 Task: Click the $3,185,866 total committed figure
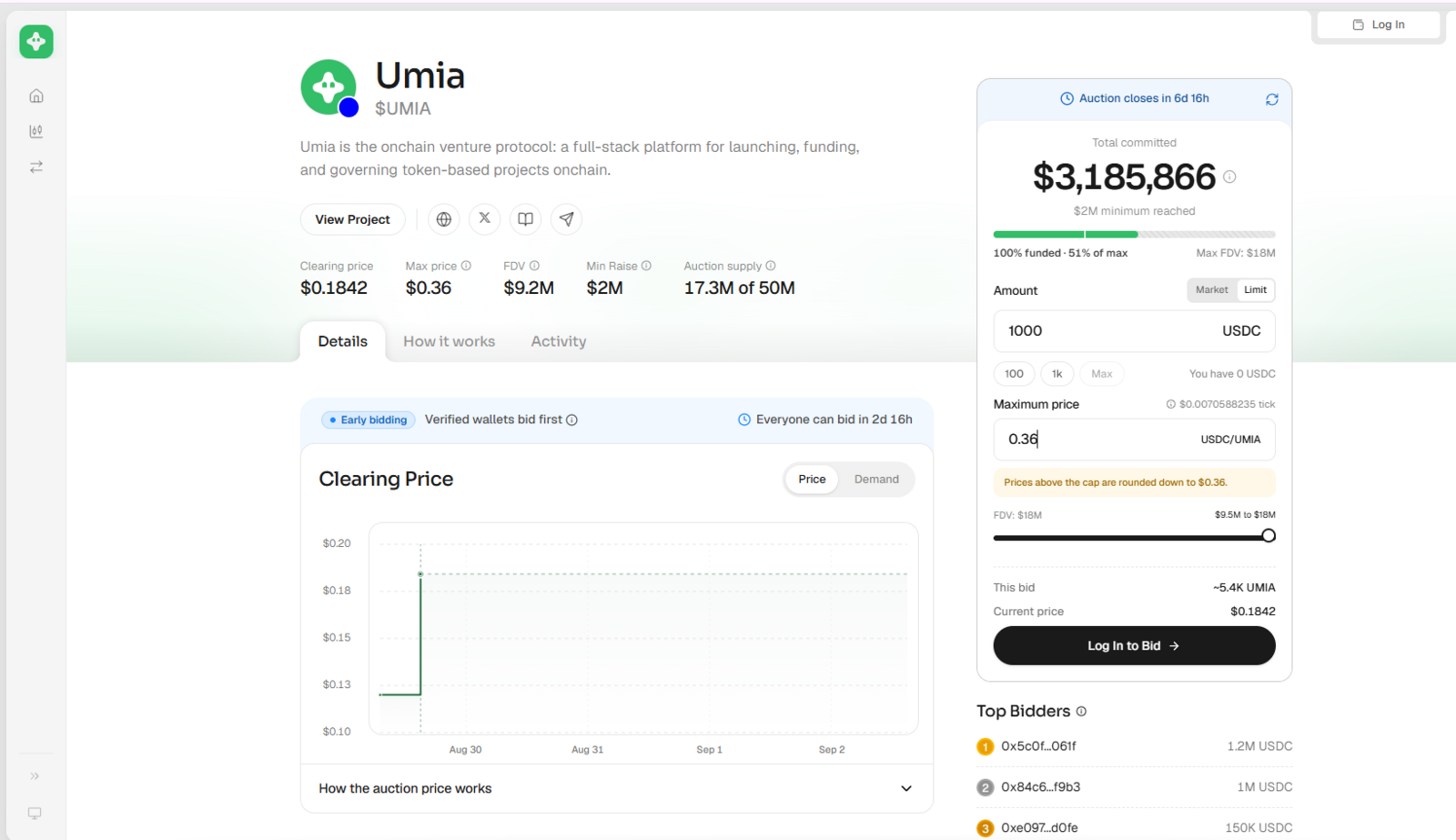[x=1124, y=177]
